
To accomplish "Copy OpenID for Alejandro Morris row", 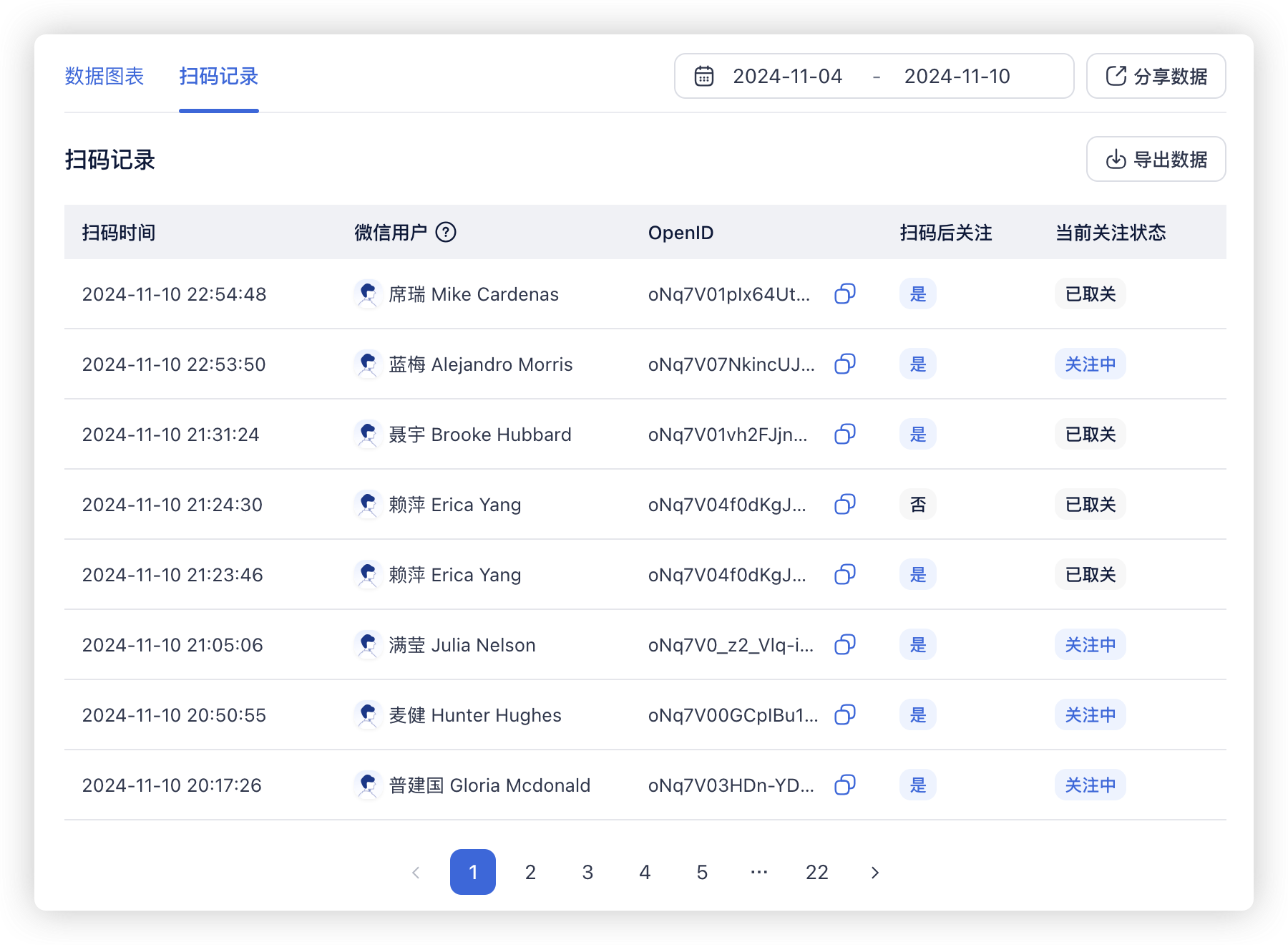I will [x=845, y=364].
